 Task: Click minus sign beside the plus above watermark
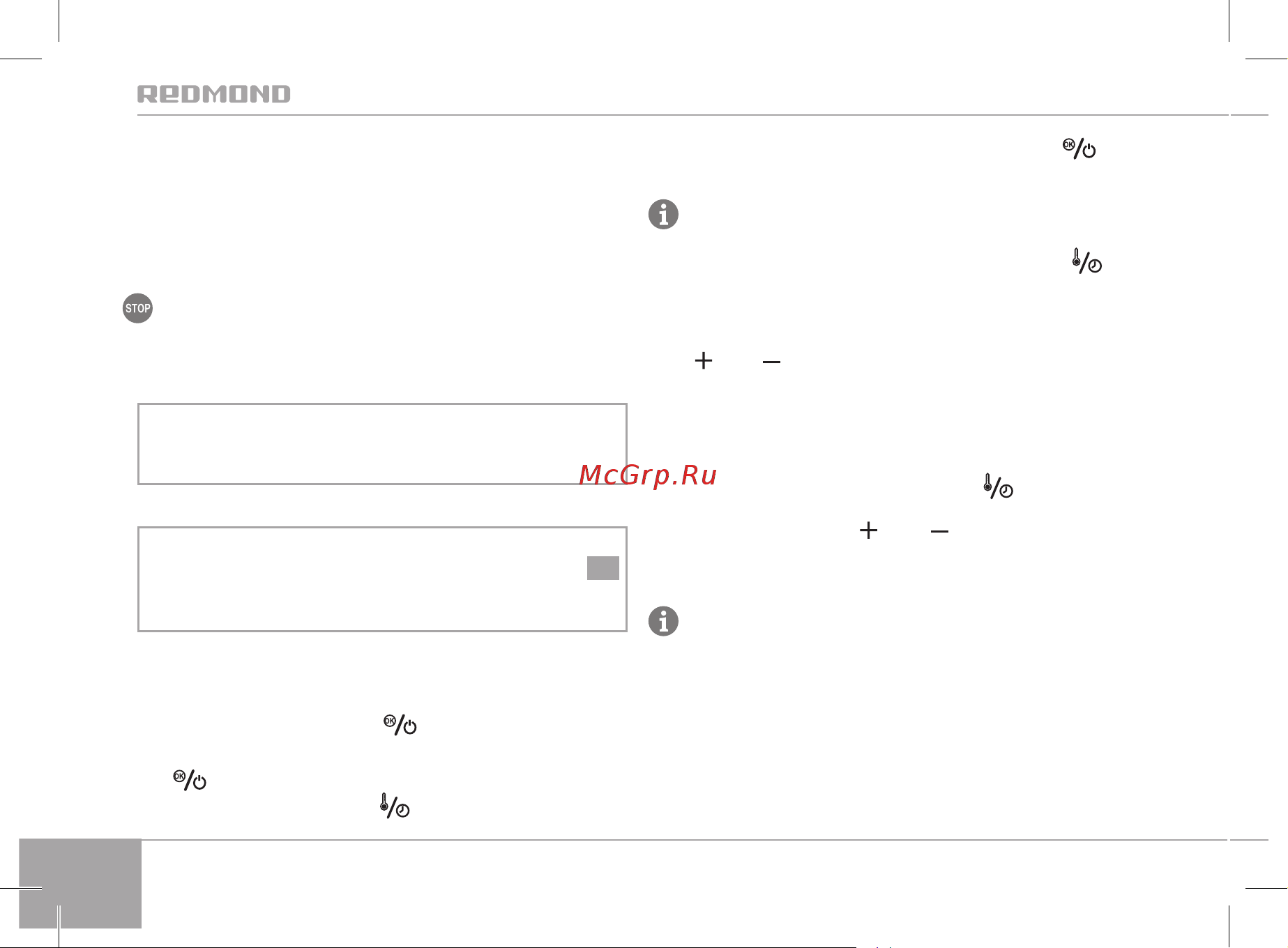click(771, 362)
